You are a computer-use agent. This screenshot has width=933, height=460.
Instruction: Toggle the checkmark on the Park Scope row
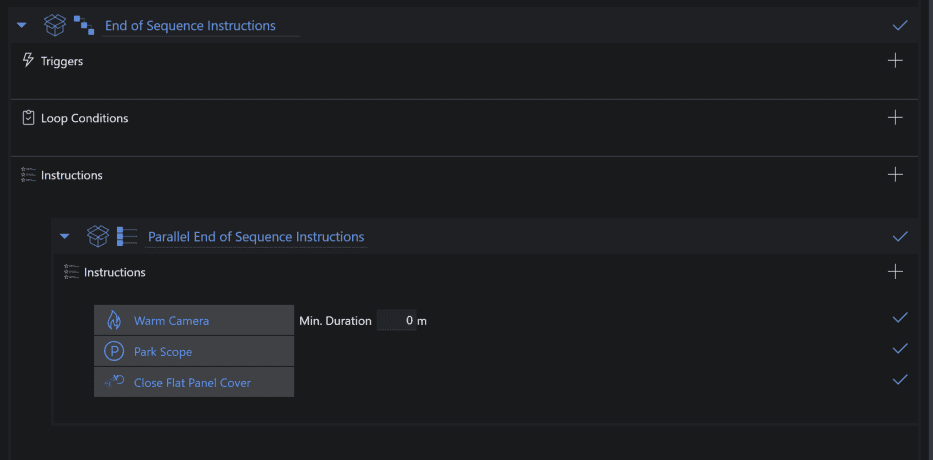[x=900, y=349]
